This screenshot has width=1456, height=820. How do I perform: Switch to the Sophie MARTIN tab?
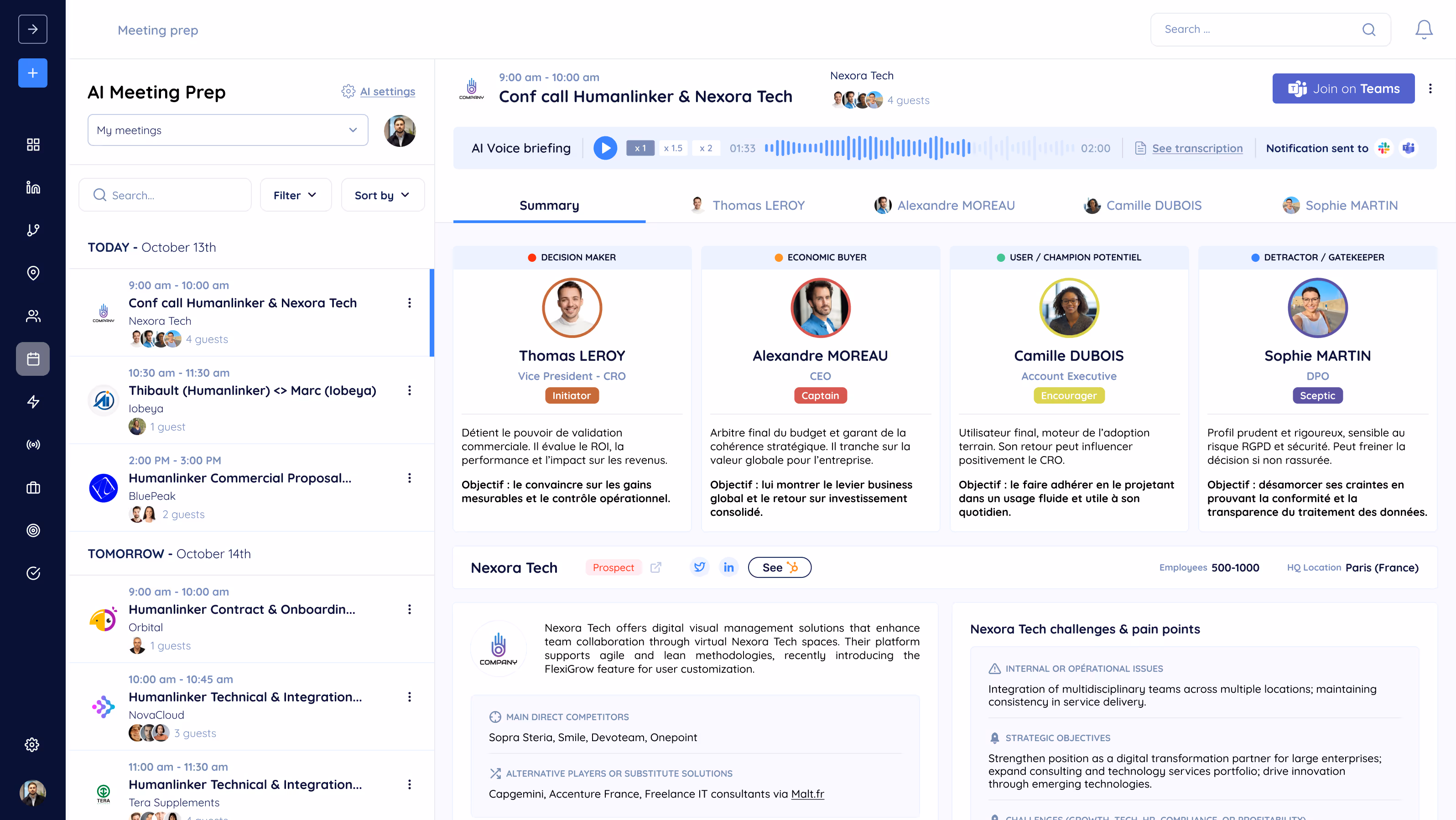click(1340, 205)
